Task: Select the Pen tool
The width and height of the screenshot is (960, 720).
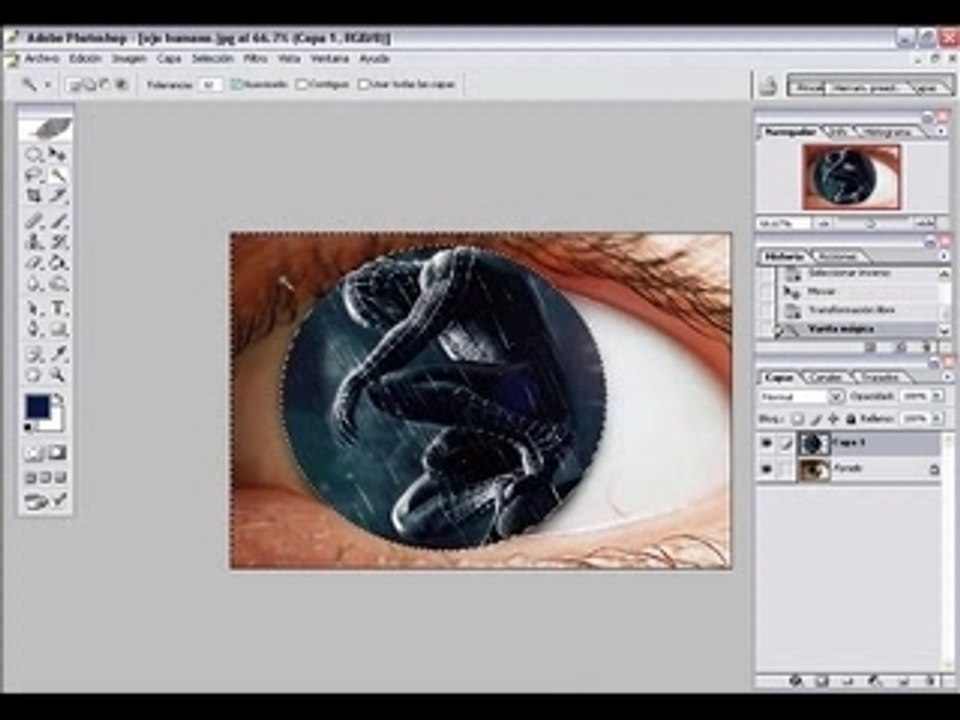Action: point(34,329)
